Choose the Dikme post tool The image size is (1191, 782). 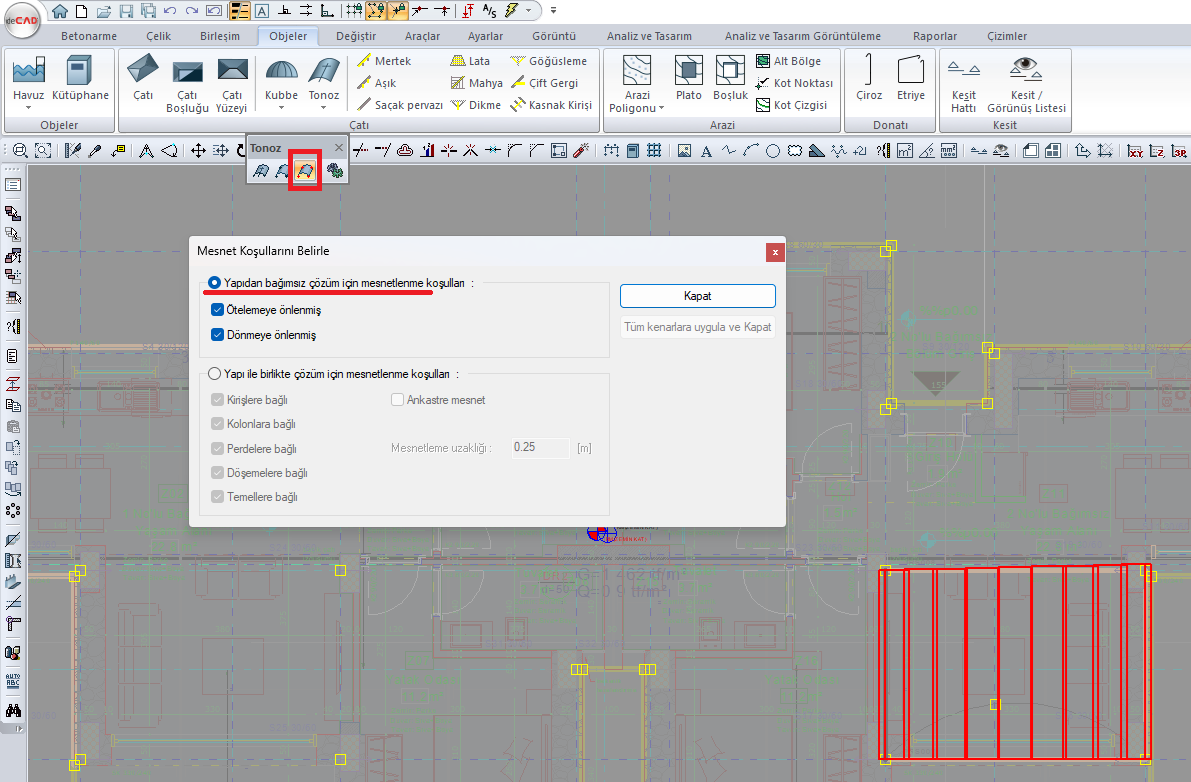coord(475,105)
